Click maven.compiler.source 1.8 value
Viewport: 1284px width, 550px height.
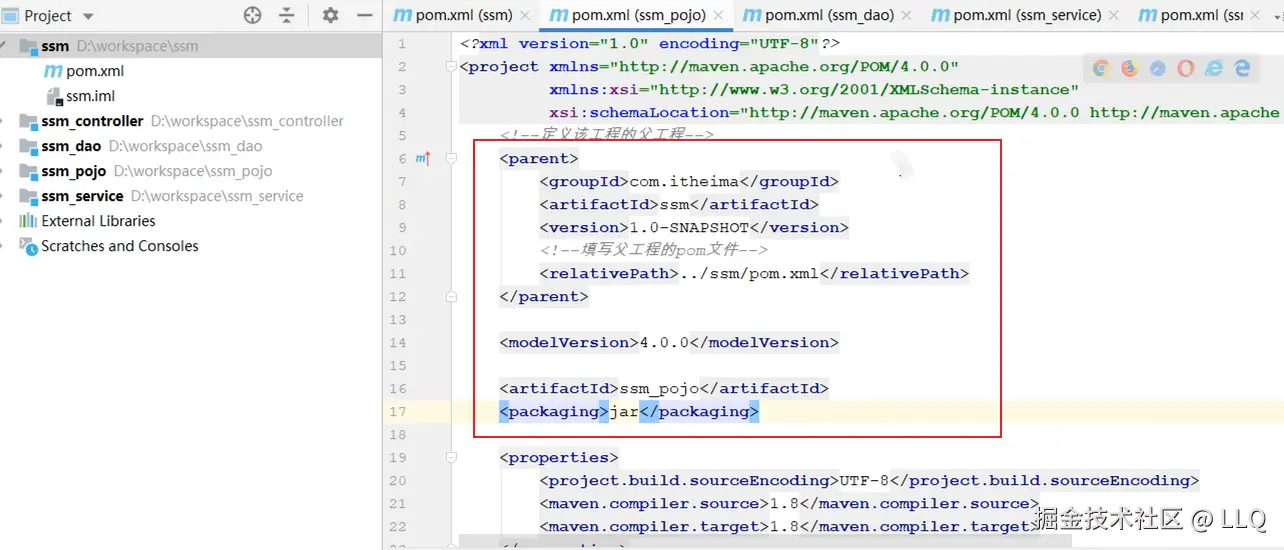784,503
